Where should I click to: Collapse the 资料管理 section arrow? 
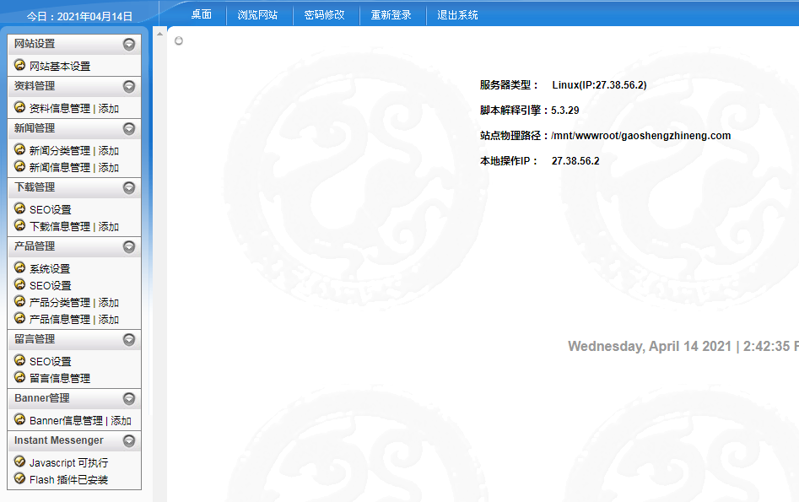pyautogui.click(x=129, y=87)
